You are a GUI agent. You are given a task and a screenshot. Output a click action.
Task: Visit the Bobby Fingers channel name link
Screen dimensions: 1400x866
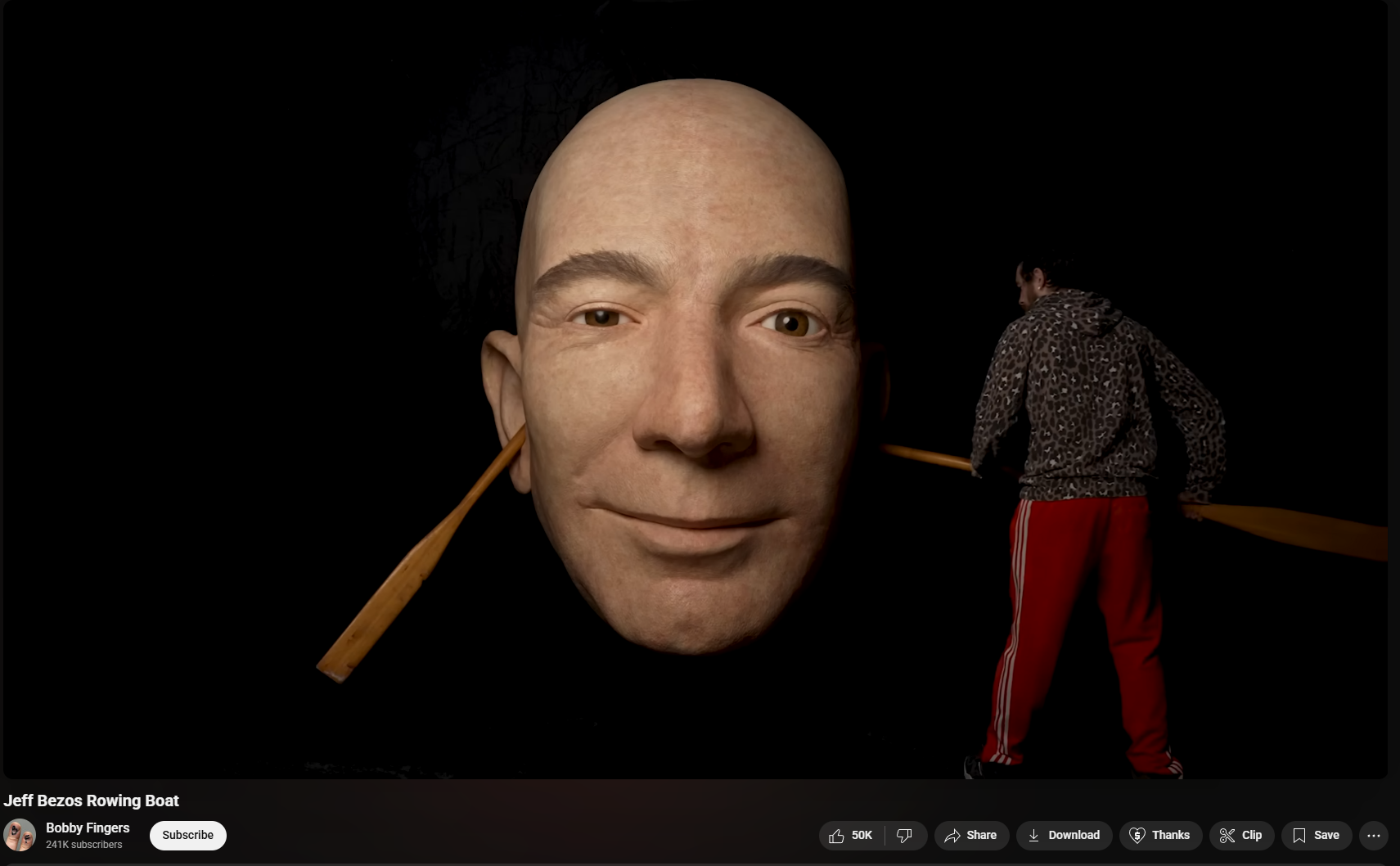88,828
